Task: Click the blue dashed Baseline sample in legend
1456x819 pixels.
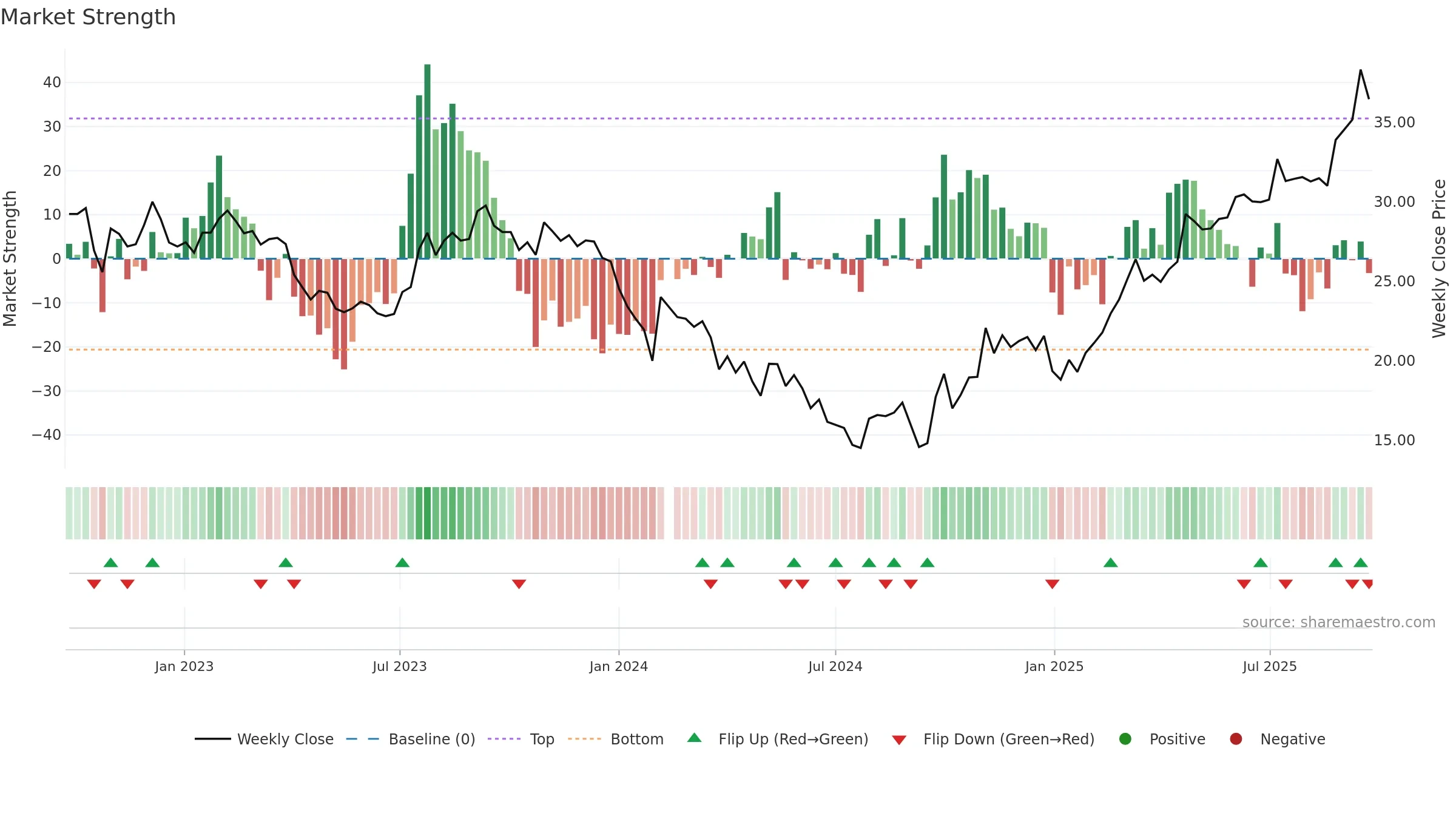Action: coord(363,739)
